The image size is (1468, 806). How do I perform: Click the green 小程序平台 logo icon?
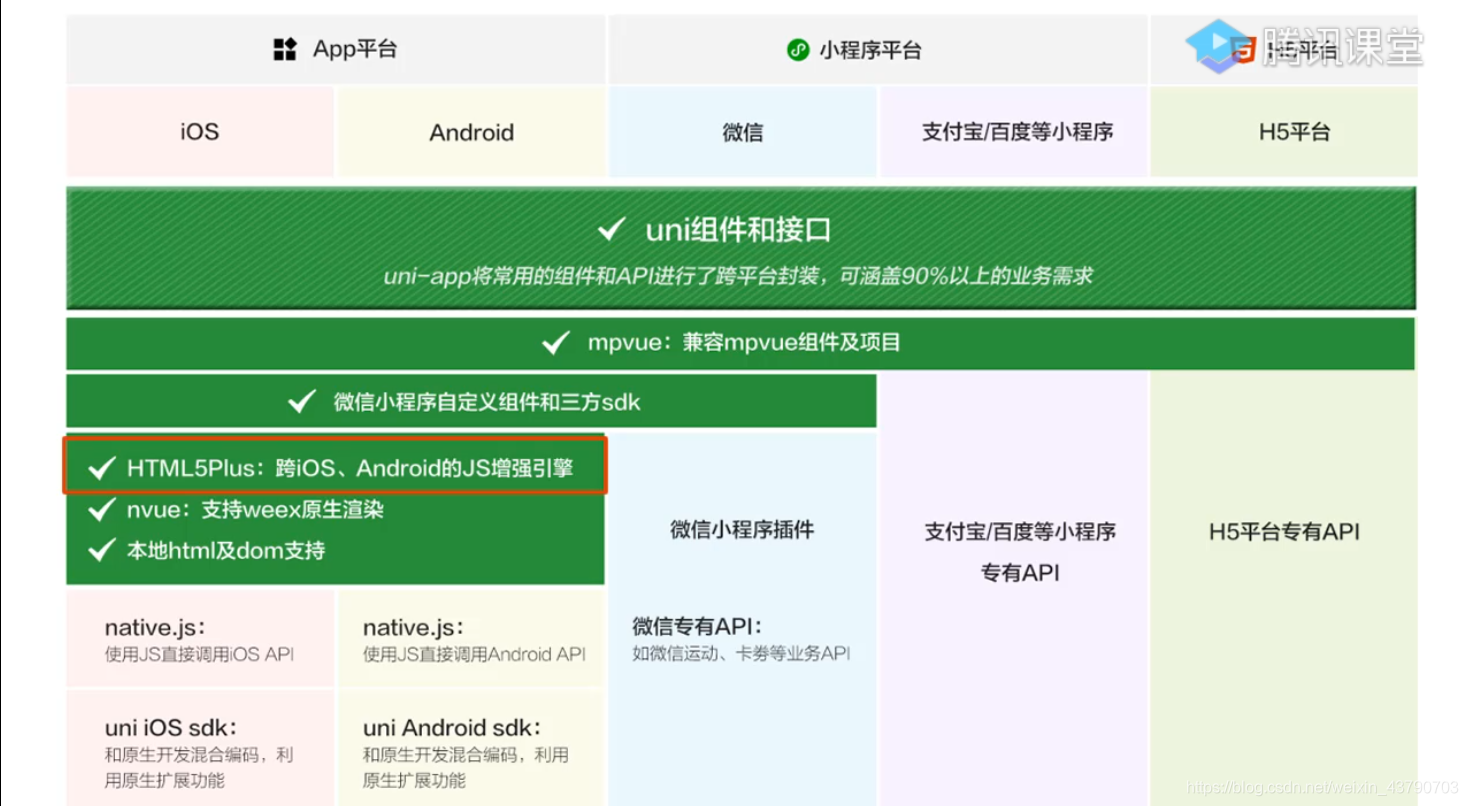click(x=798, y=50)
